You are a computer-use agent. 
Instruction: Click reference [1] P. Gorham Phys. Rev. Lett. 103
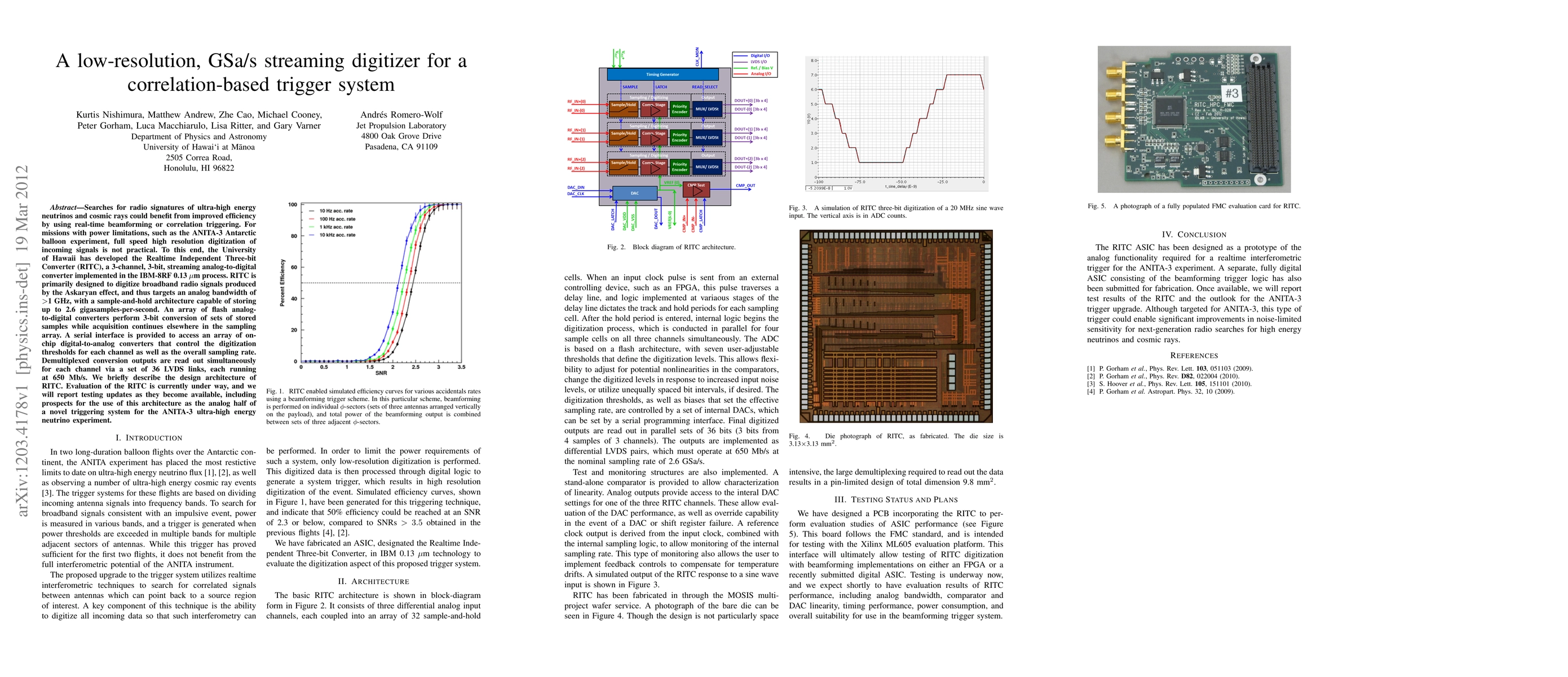point(1170,368)
